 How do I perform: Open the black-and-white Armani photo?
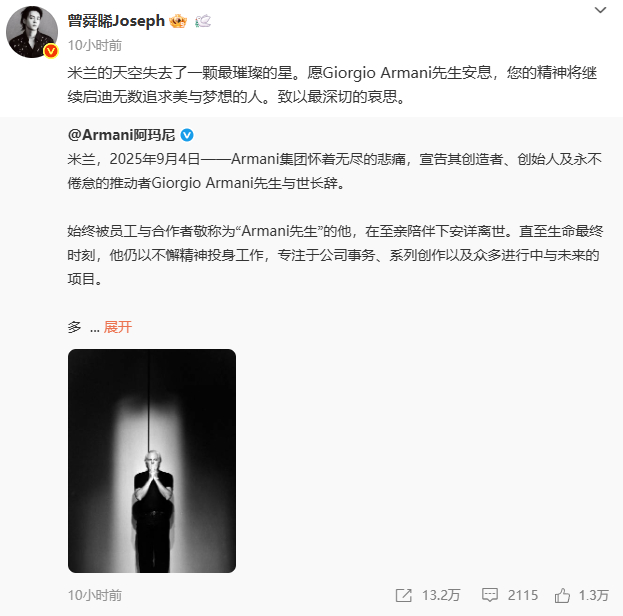[152, 461]
